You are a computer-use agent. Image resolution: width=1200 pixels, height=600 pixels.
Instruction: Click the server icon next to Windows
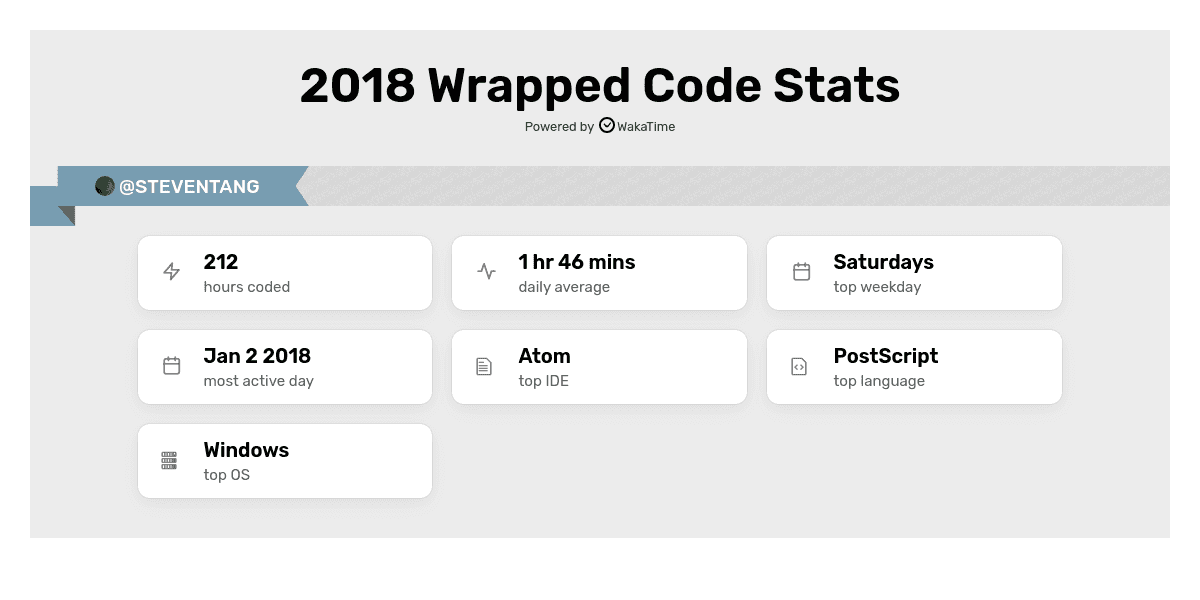coord(169,461)
